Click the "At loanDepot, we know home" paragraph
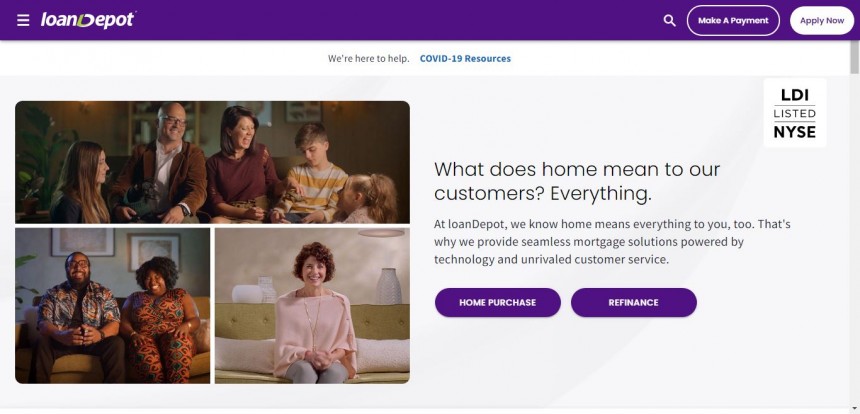Viewport: 860px width, 414px height. 612,242
